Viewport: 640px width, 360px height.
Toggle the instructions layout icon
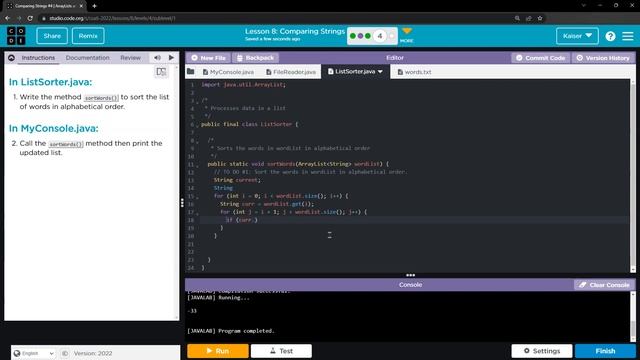click(161, 72)
